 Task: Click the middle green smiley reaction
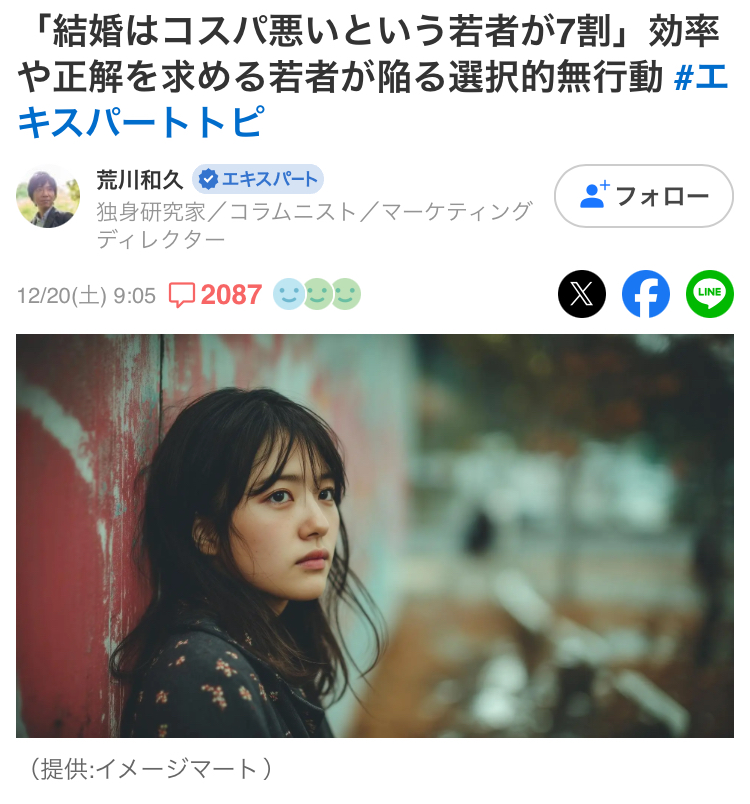317,294
